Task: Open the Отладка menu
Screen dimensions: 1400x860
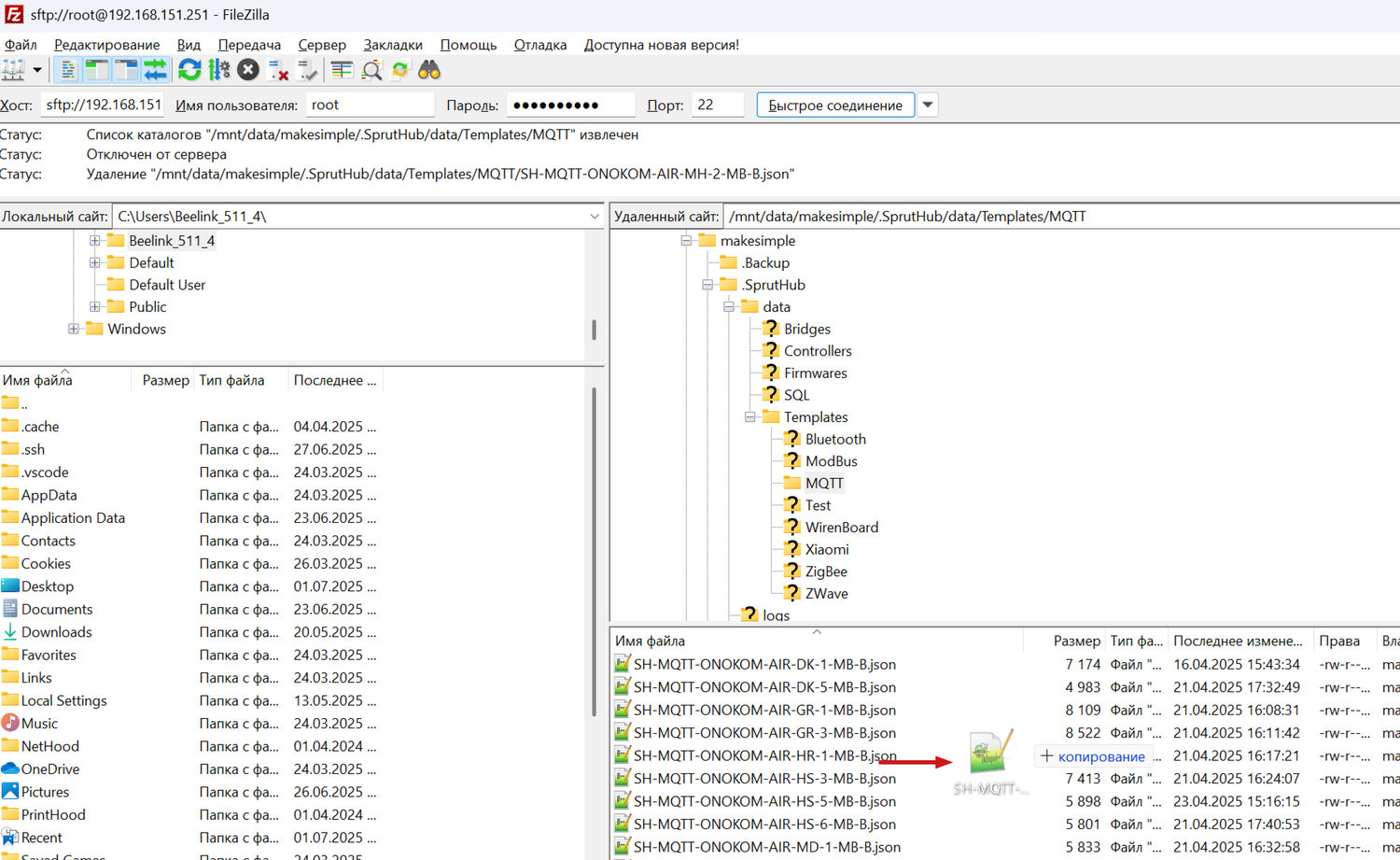Action: (540, 45)
